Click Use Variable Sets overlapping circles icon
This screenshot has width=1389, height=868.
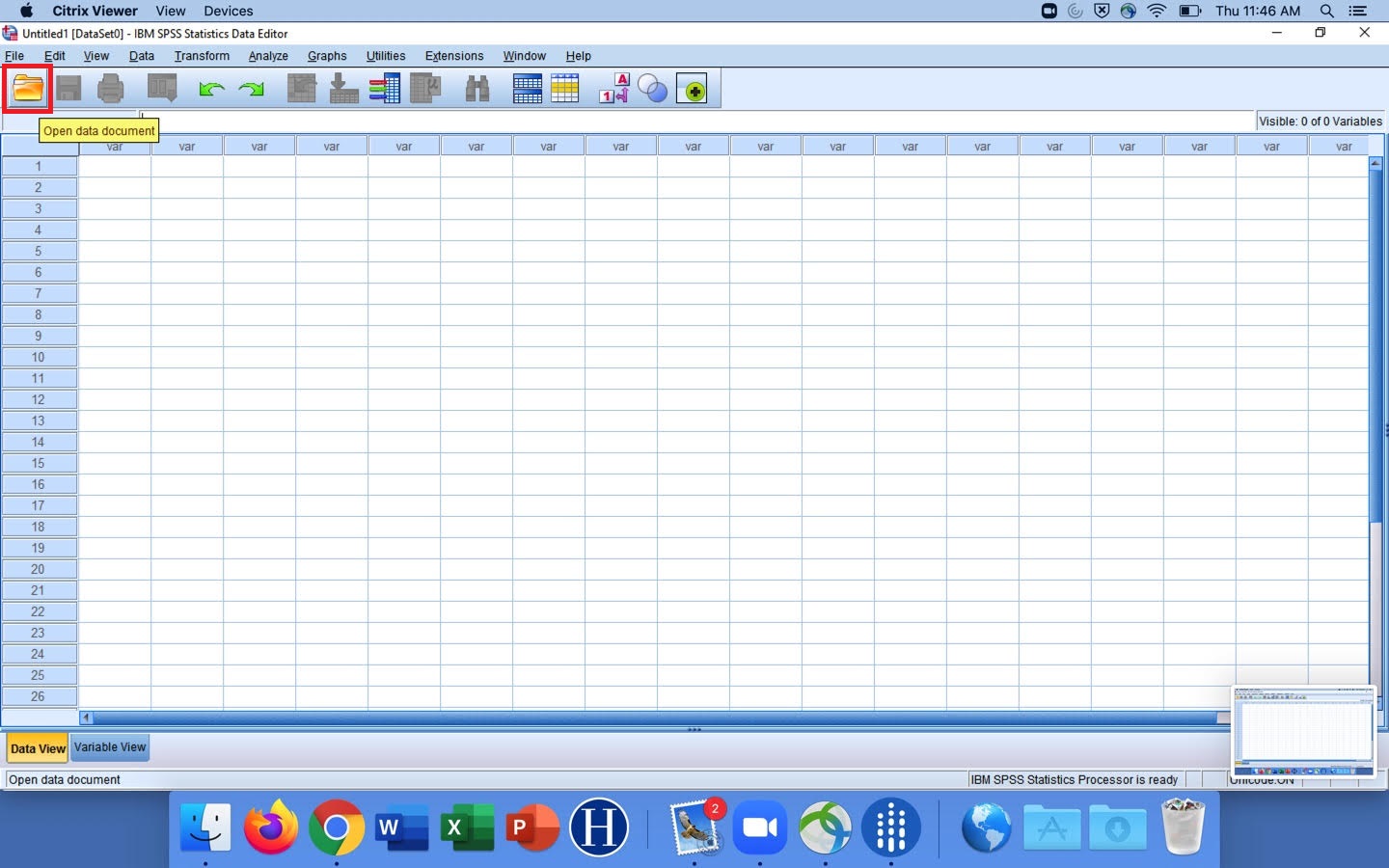(x=652, y=90)
